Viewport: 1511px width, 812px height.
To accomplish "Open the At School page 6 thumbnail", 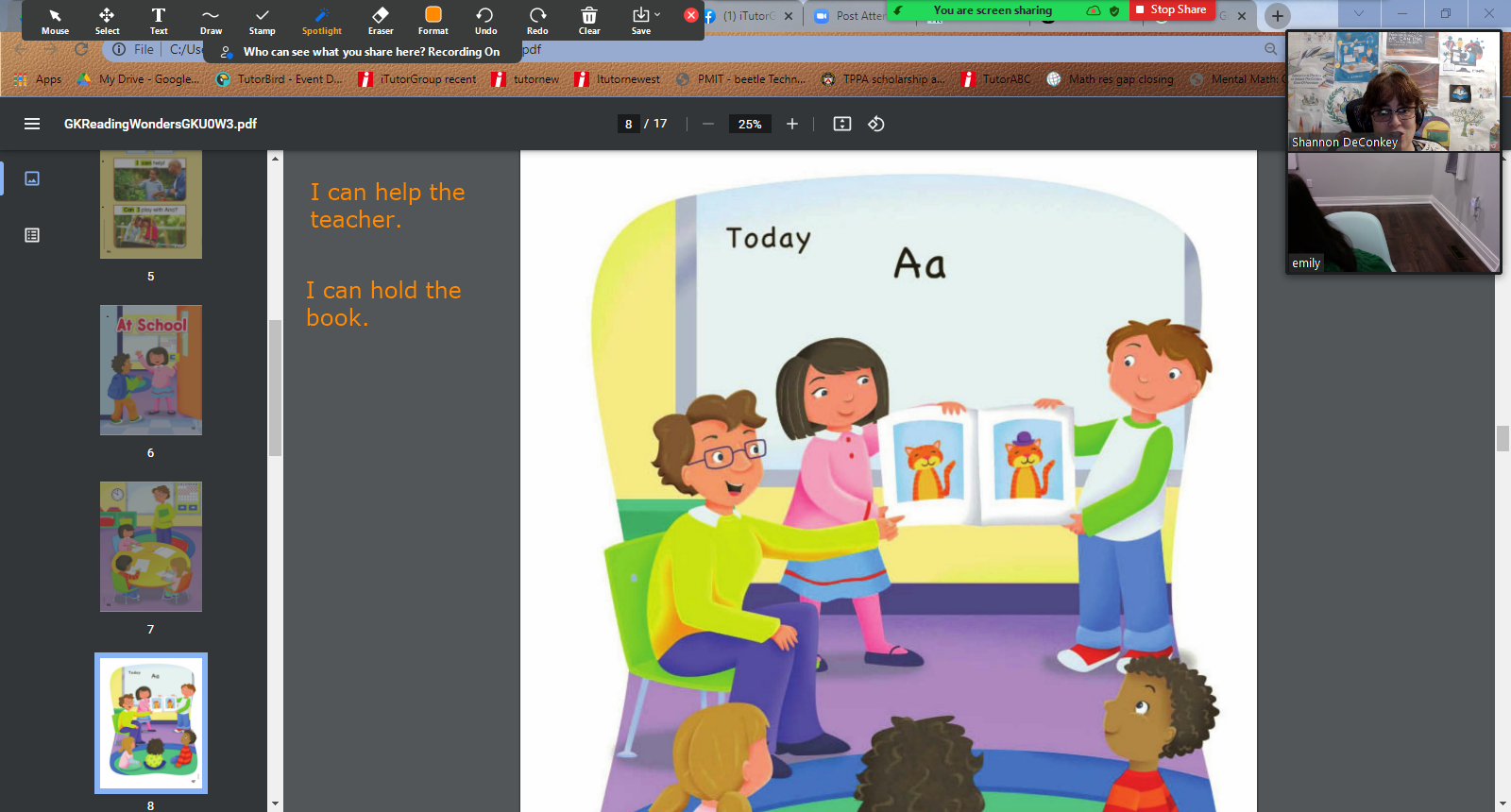I will [x=151, y=370].
